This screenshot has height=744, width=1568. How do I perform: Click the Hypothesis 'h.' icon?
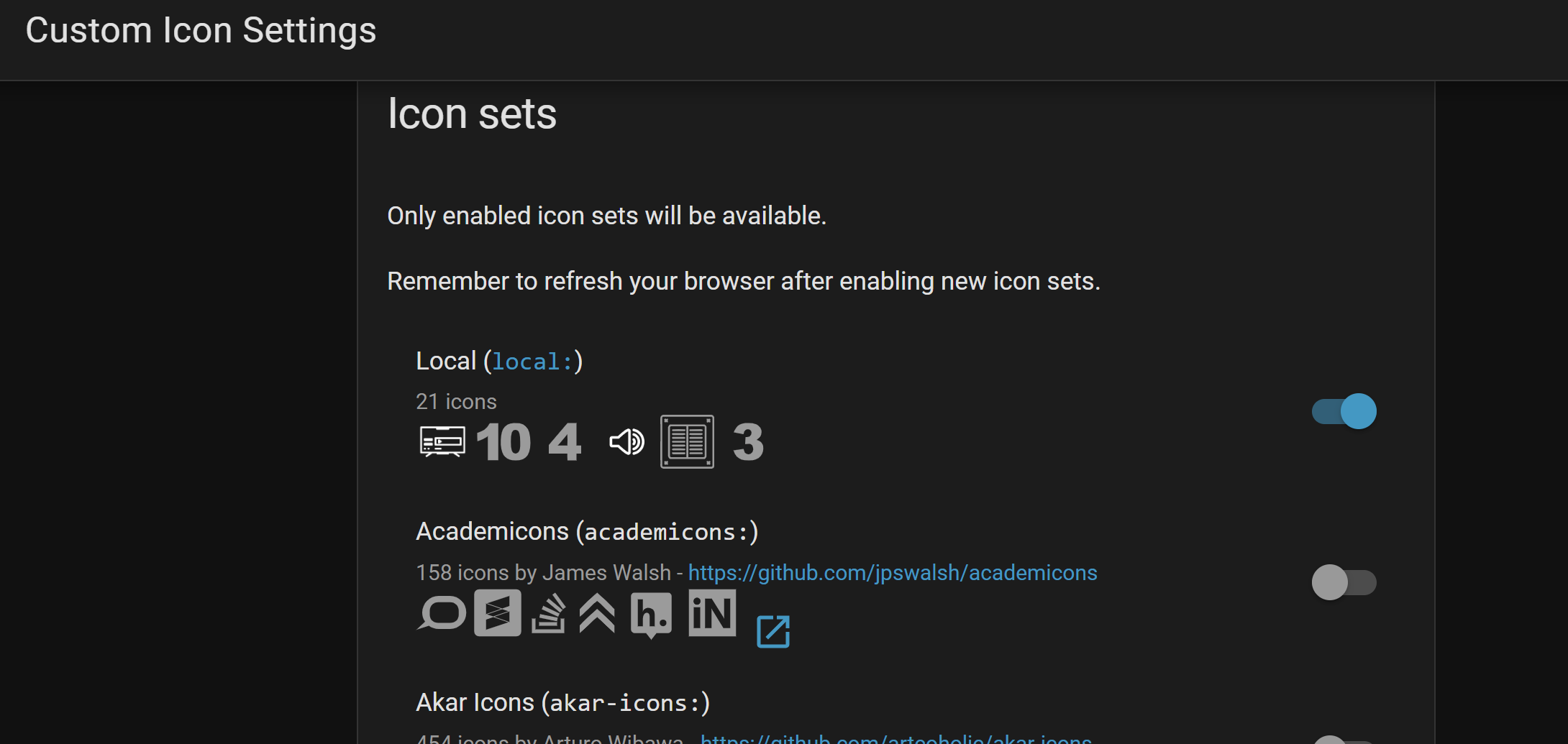click(x=651, y=615)
